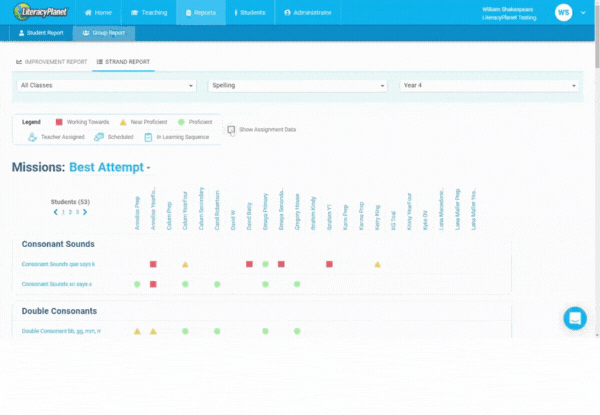The image size is (600, 415).
Task: Switch to the Student Report tab
Action: 43,33
